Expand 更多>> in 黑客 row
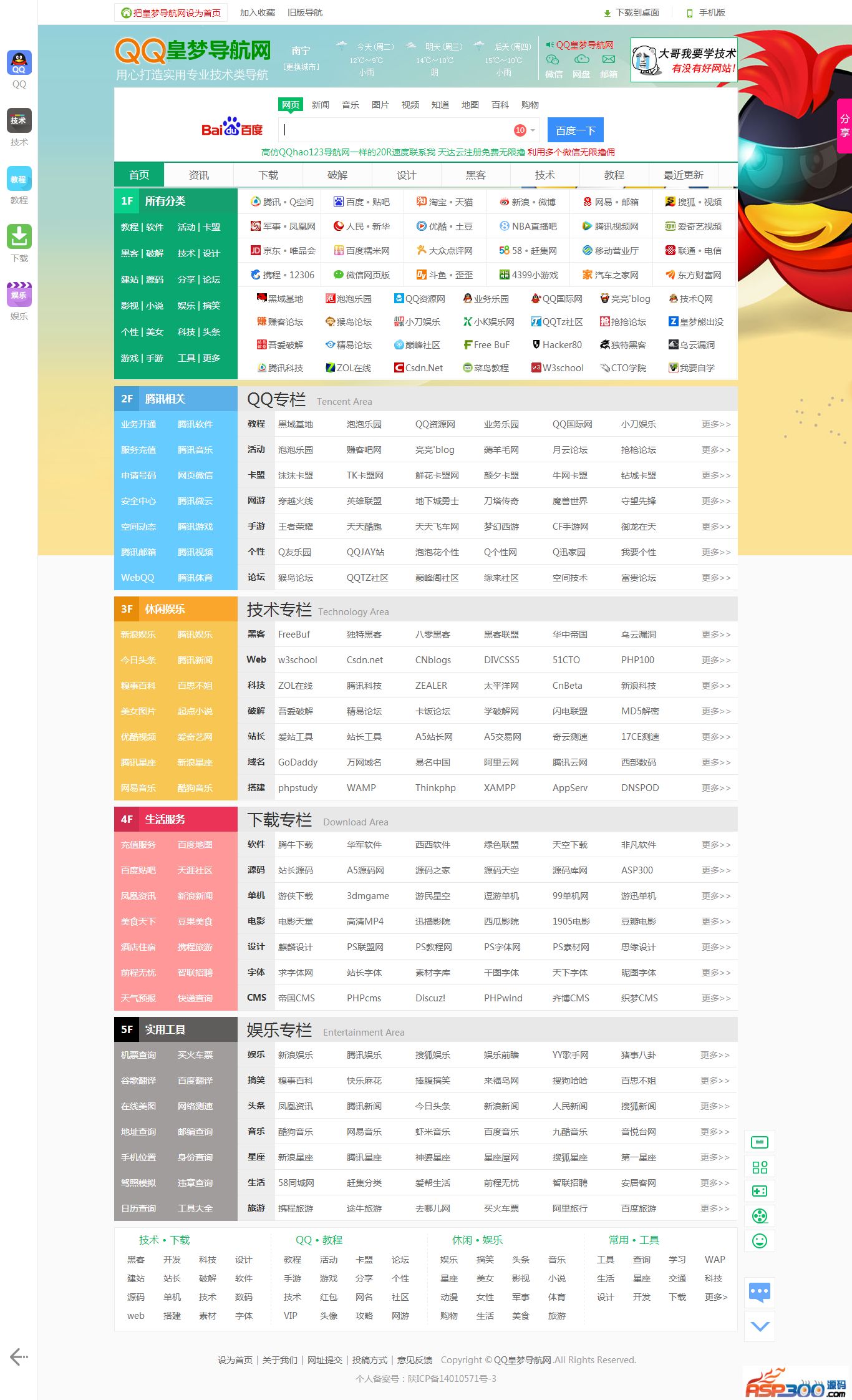Screen dimensions: 852x1400 pyautogui.click(x=715, y=634)
